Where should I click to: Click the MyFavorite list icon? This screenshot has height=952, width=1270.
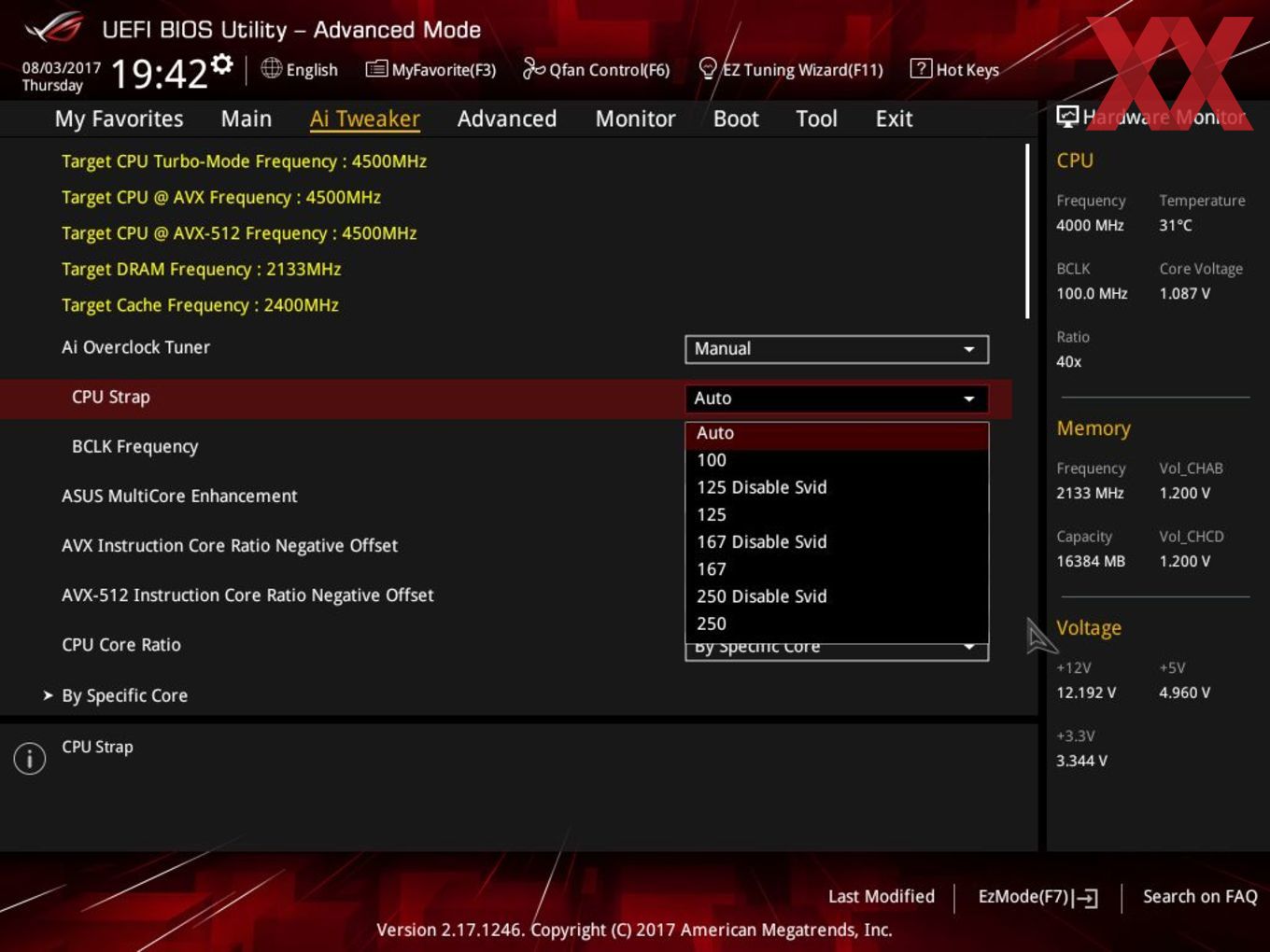click(x=376, y=69)
